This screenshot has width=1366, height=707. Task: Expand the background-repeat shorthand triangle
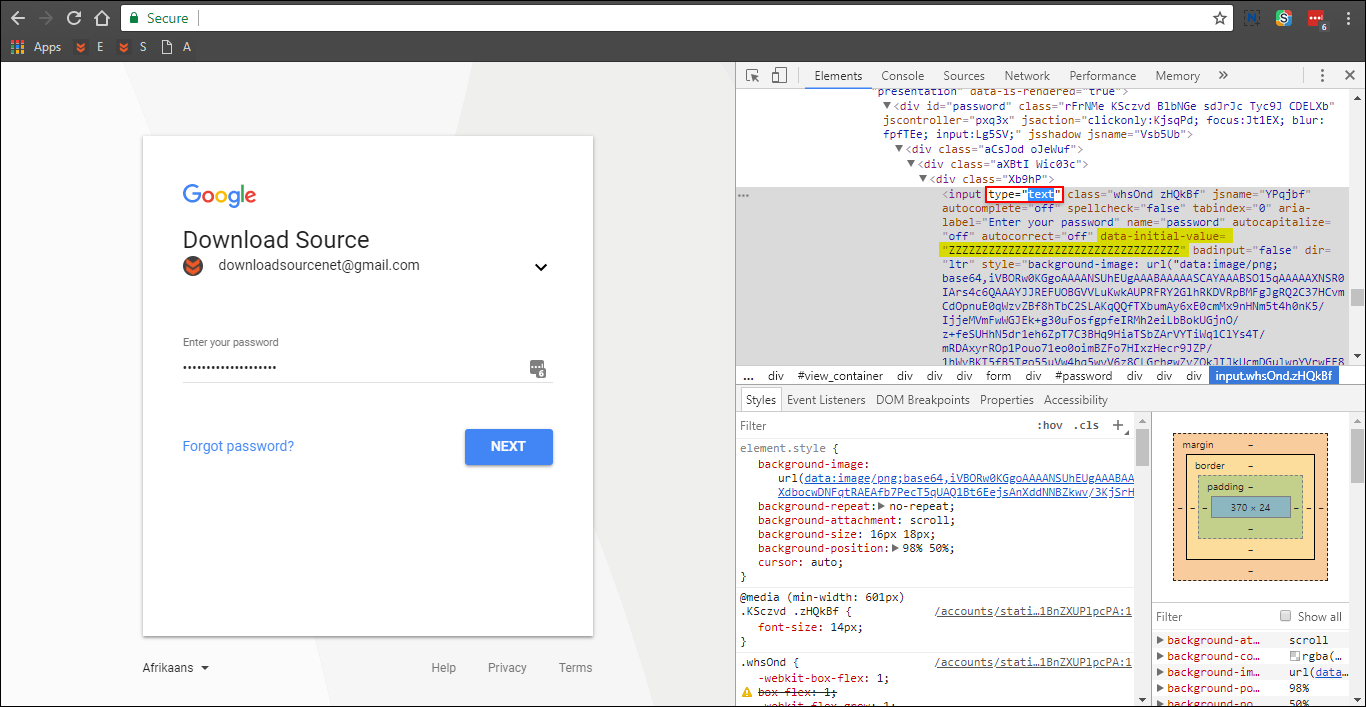tap(880, 506)
